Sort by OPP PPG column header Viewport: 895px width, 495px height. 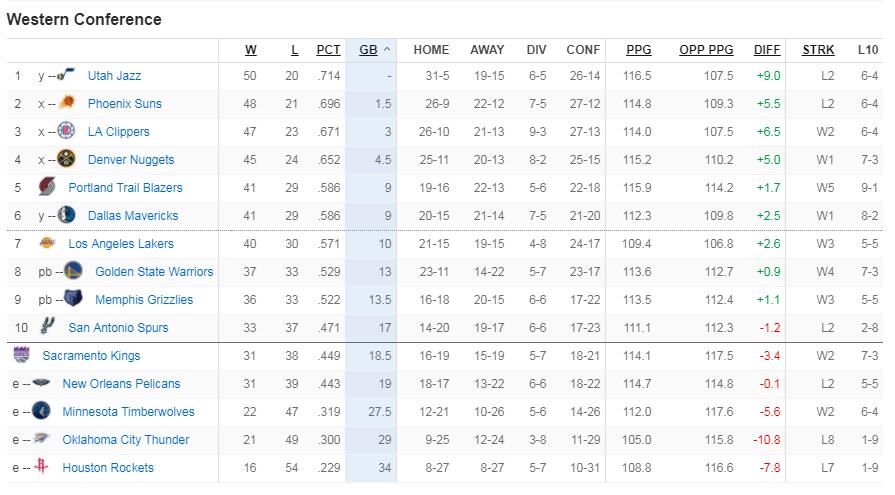point(706,50)
